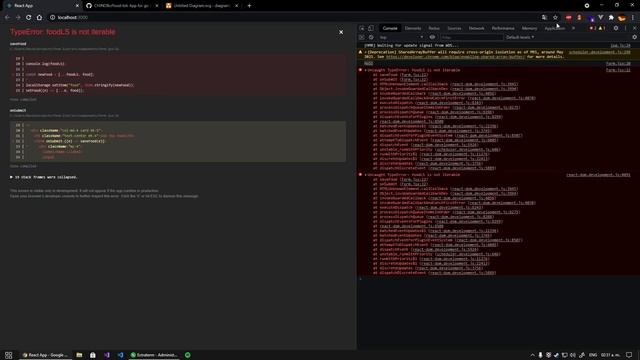
Task: Navigate back in browser history
Action: (7, 18)
